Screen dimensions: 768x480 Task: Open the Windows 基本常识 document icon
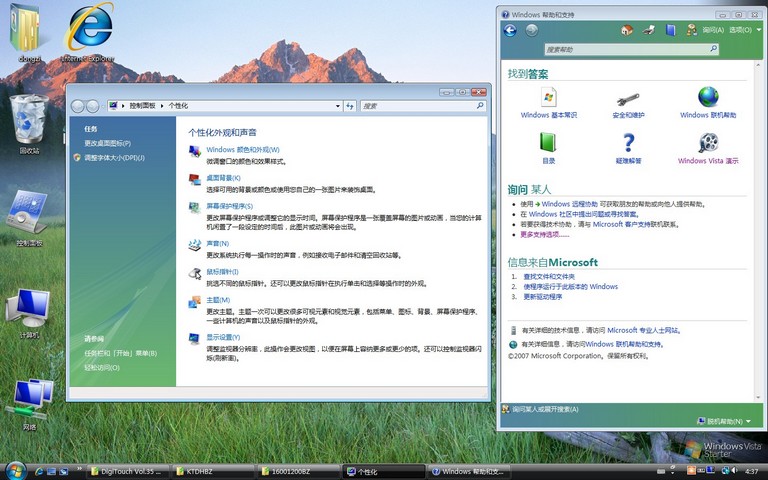[549, 97]
